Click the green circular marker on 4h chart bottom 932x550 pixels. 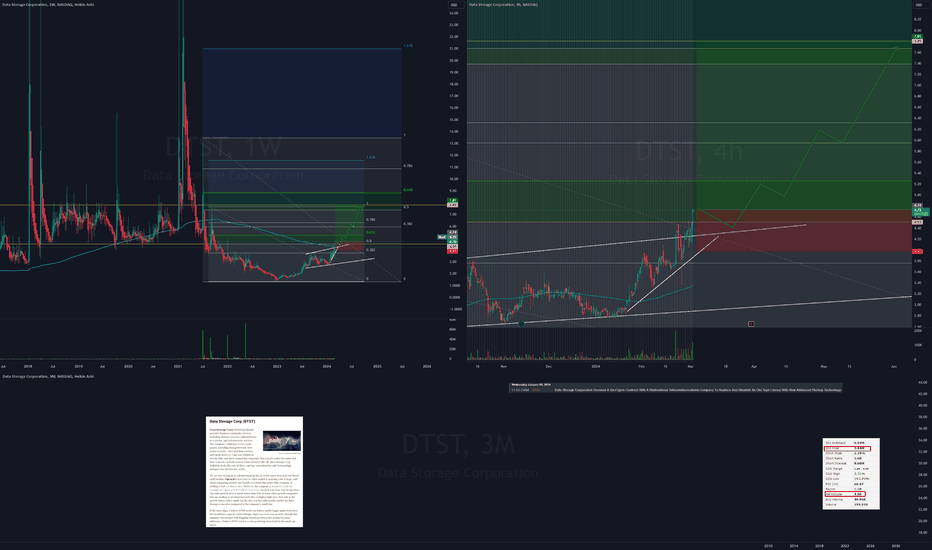[x=521, y=324]
